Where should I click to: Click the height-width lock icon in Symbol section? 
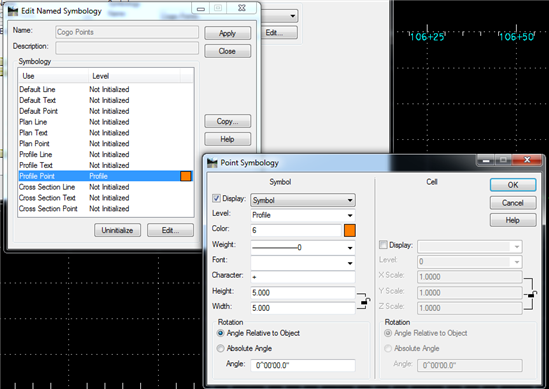coord(365,301)
